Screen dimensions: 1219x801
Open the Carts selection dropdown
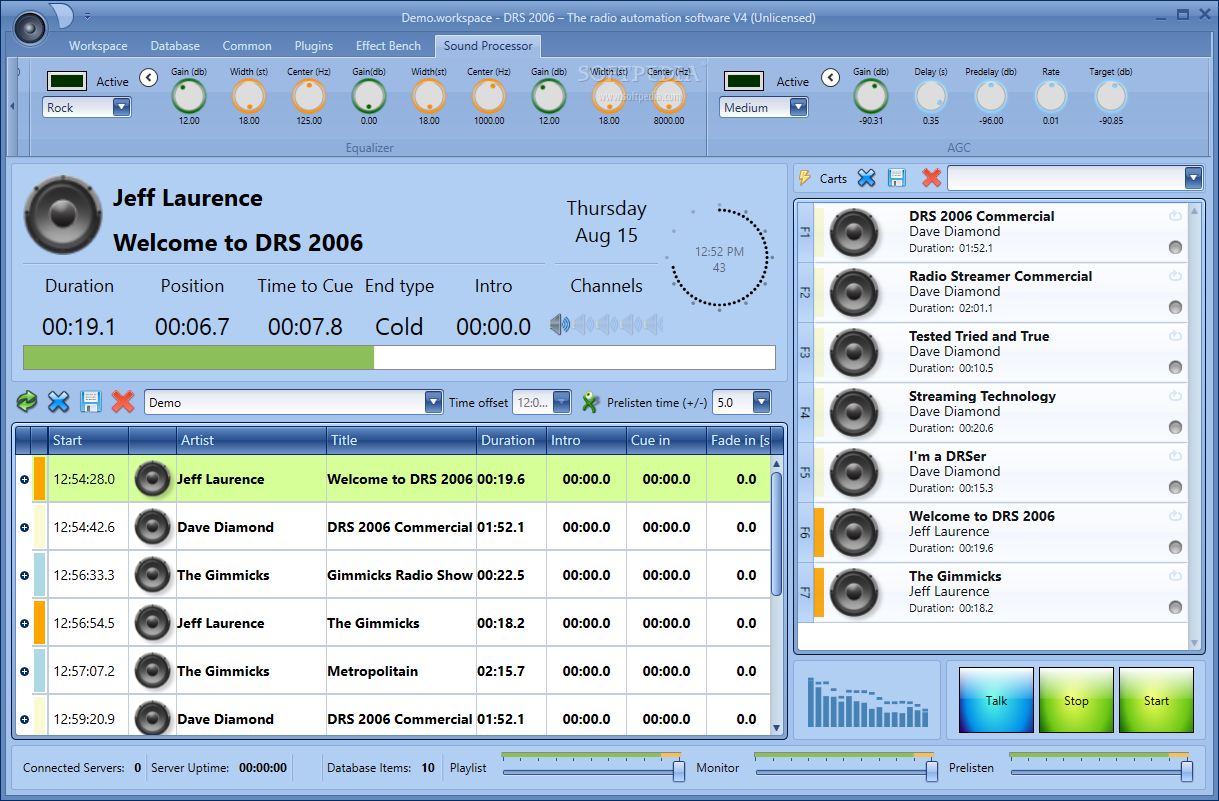pos(1193,178)
